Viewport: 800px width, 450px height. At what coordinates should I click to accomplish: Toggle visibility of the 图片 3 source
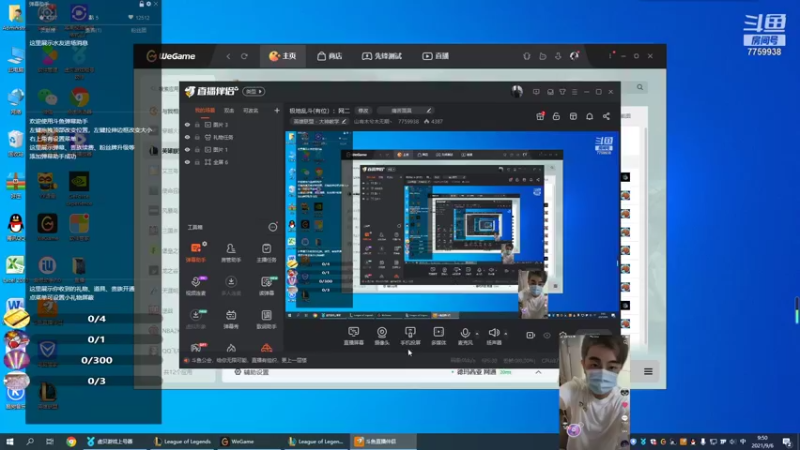pyautogui.click(x=187, y=124)
